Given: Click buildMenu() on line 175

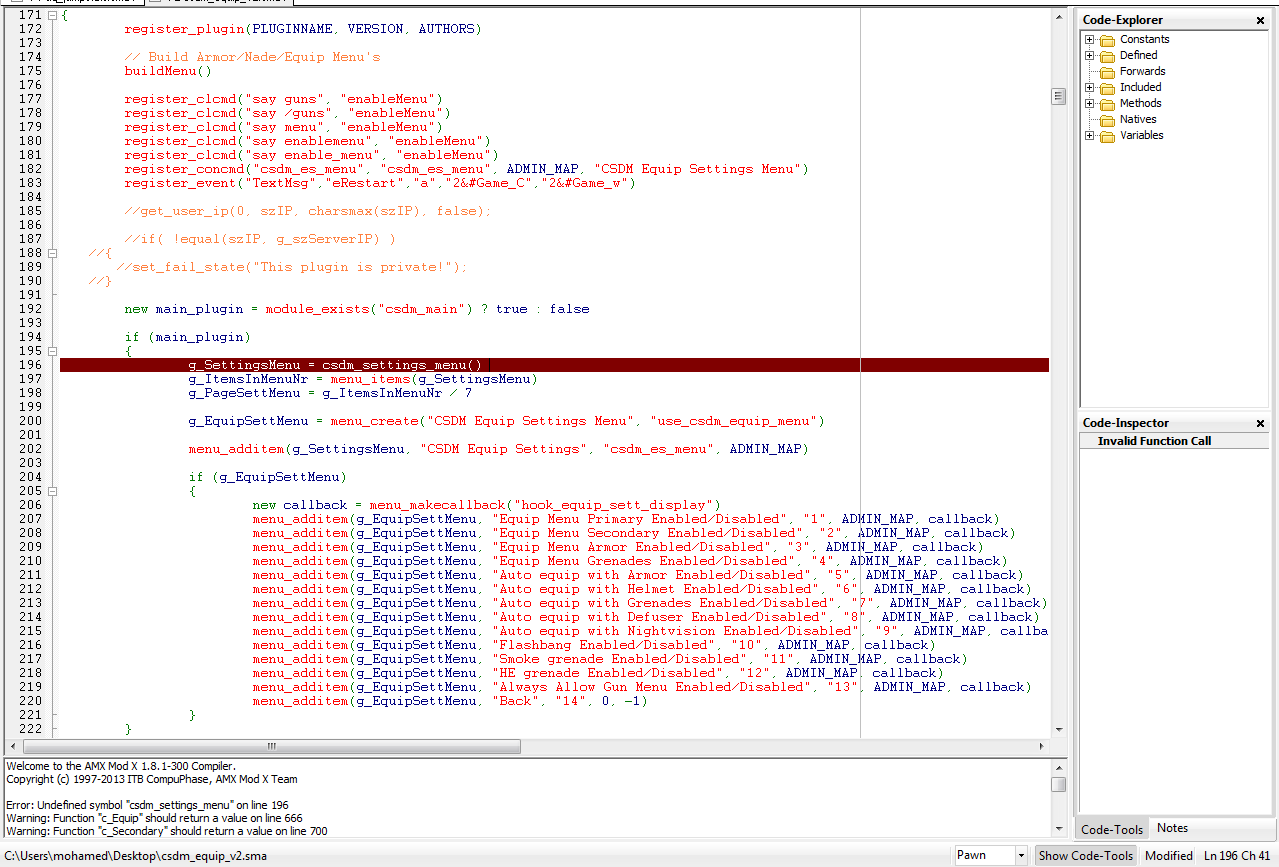Looking at the screenshot, I should (168, 71).
